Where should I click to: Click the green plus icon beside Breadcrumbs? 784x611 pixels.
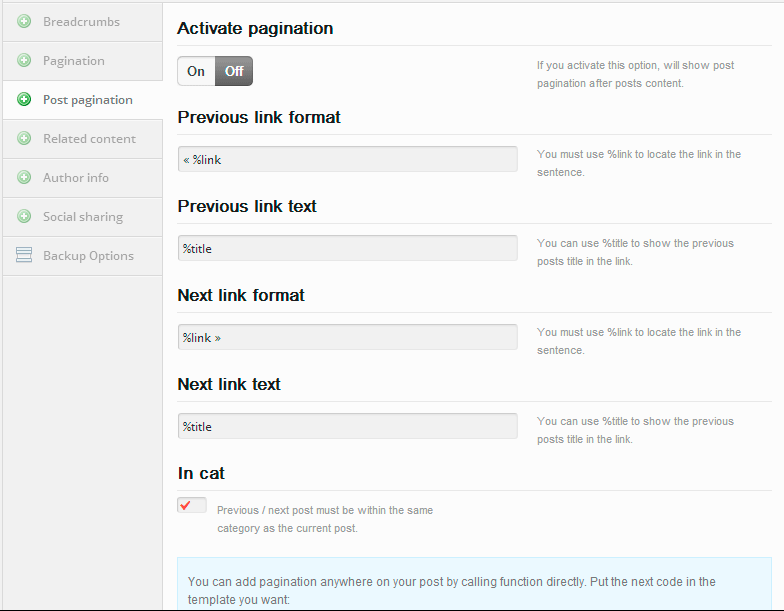(24, 22)
